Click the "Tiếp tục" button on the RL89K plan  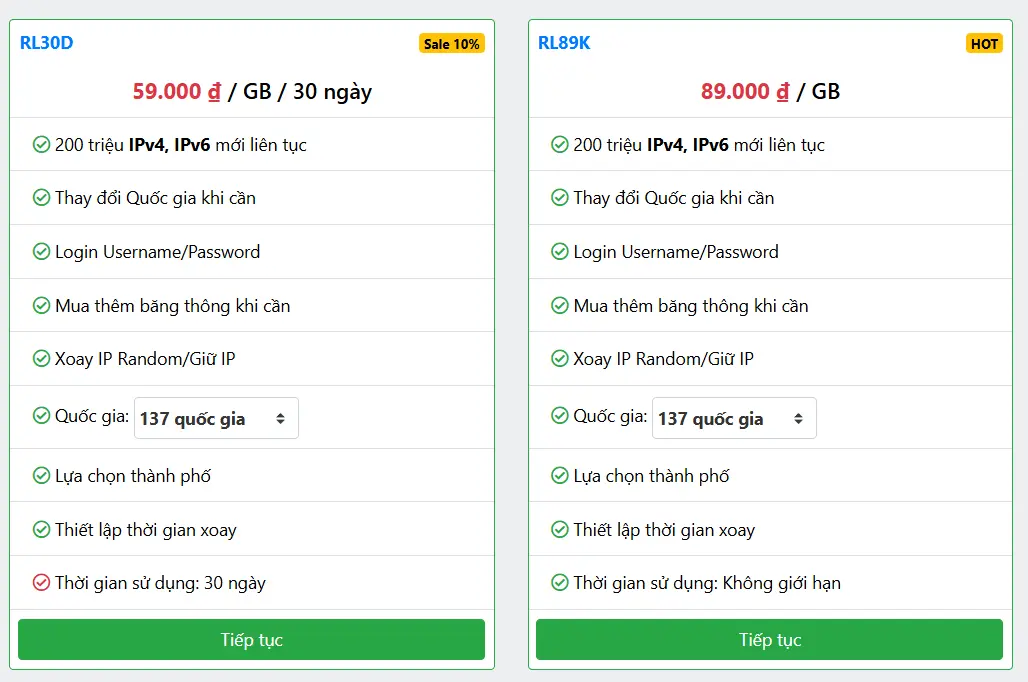click(x=769, y=639)
